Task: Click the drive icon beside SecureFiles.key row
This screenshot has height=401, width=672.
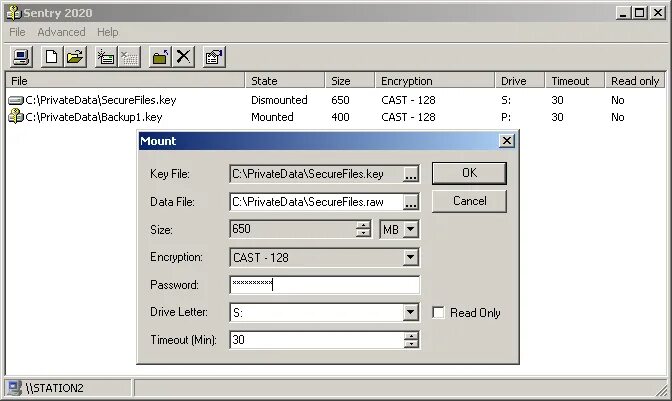Action: click(16, 100)
